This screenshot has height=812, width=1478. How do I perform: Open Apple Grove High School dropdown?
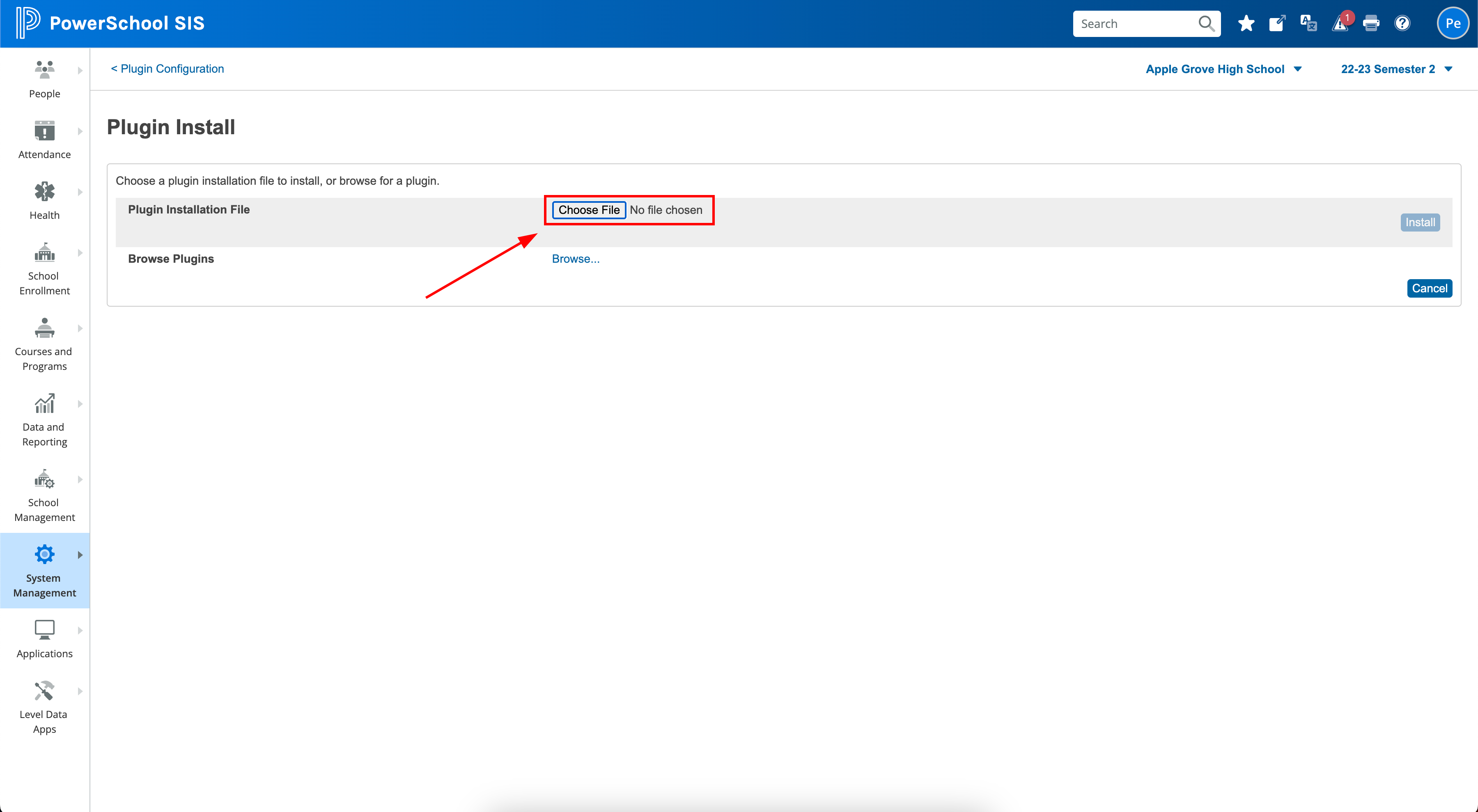point(1223,69)
